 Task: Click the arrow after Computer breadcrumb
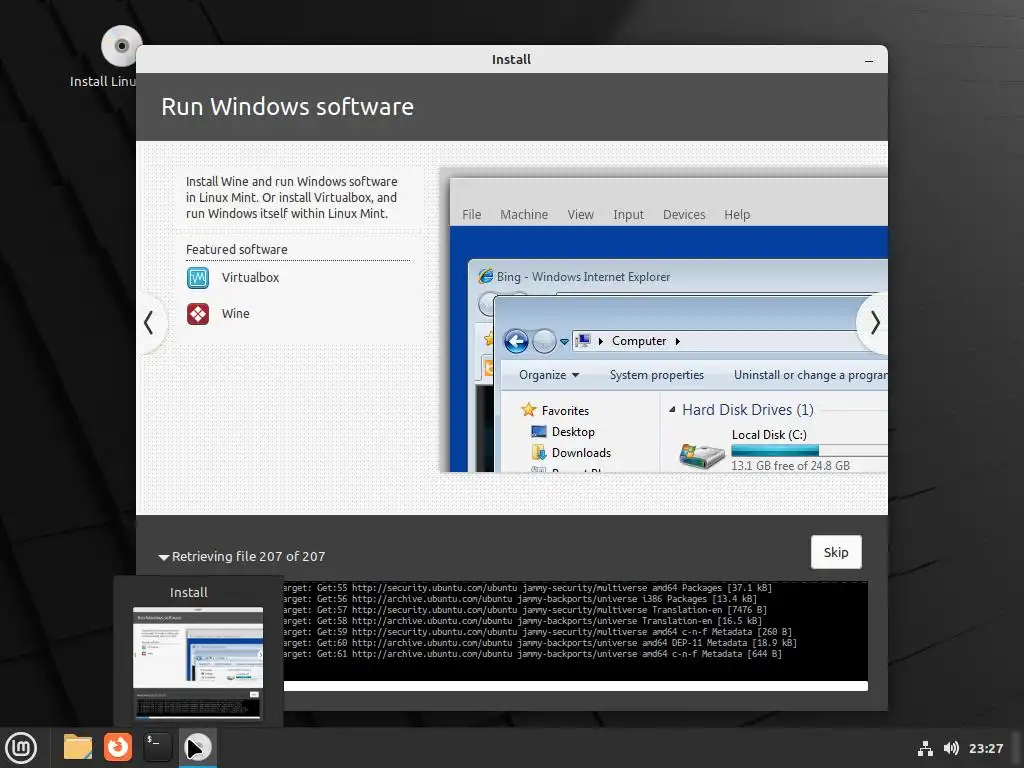pyautogui.click(x=677, y=342)
